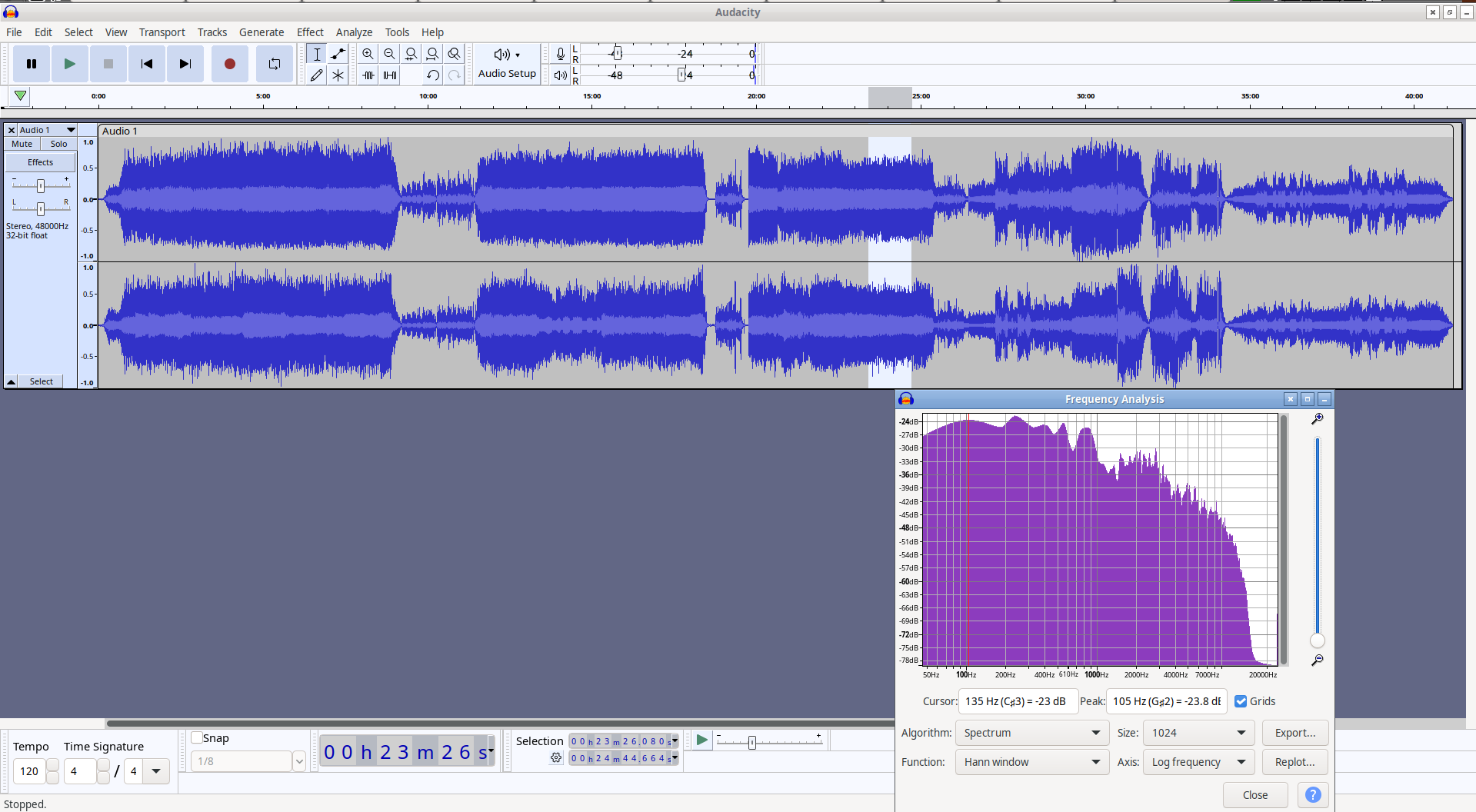Click Close in Frequency Analysis dialog
The image size is (1476, 812).
pyautogui.click(x=1255, y=795)
